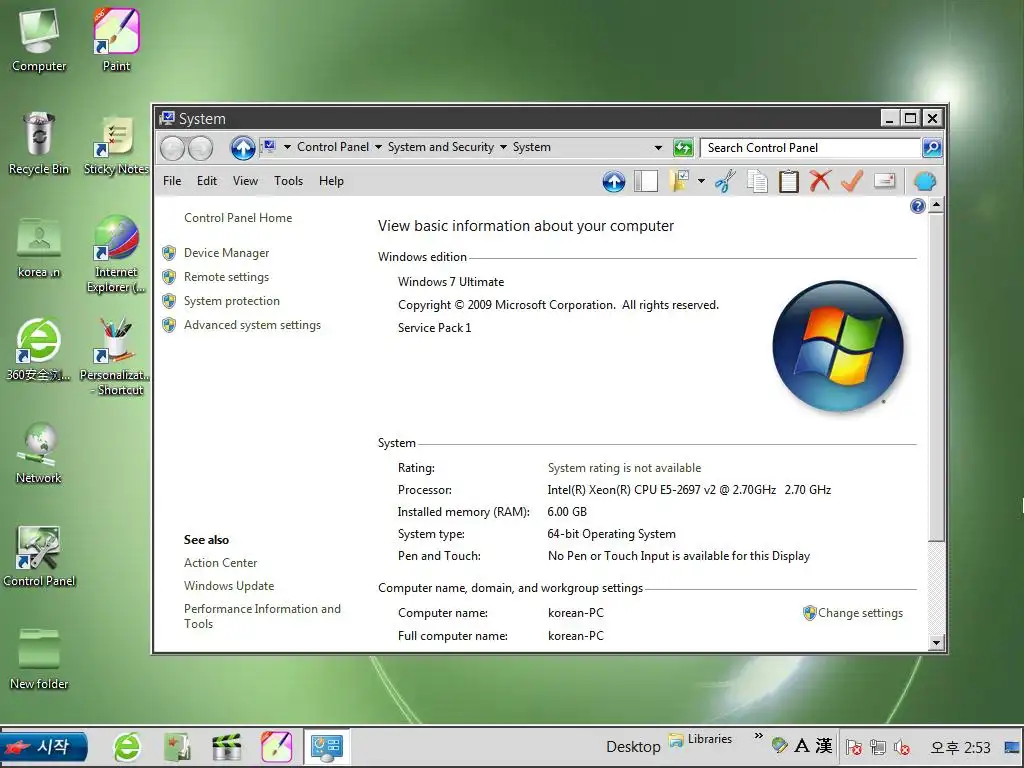Click the green Refresh button
Viewport: 1024px width, 768px height.
[683, 148]
